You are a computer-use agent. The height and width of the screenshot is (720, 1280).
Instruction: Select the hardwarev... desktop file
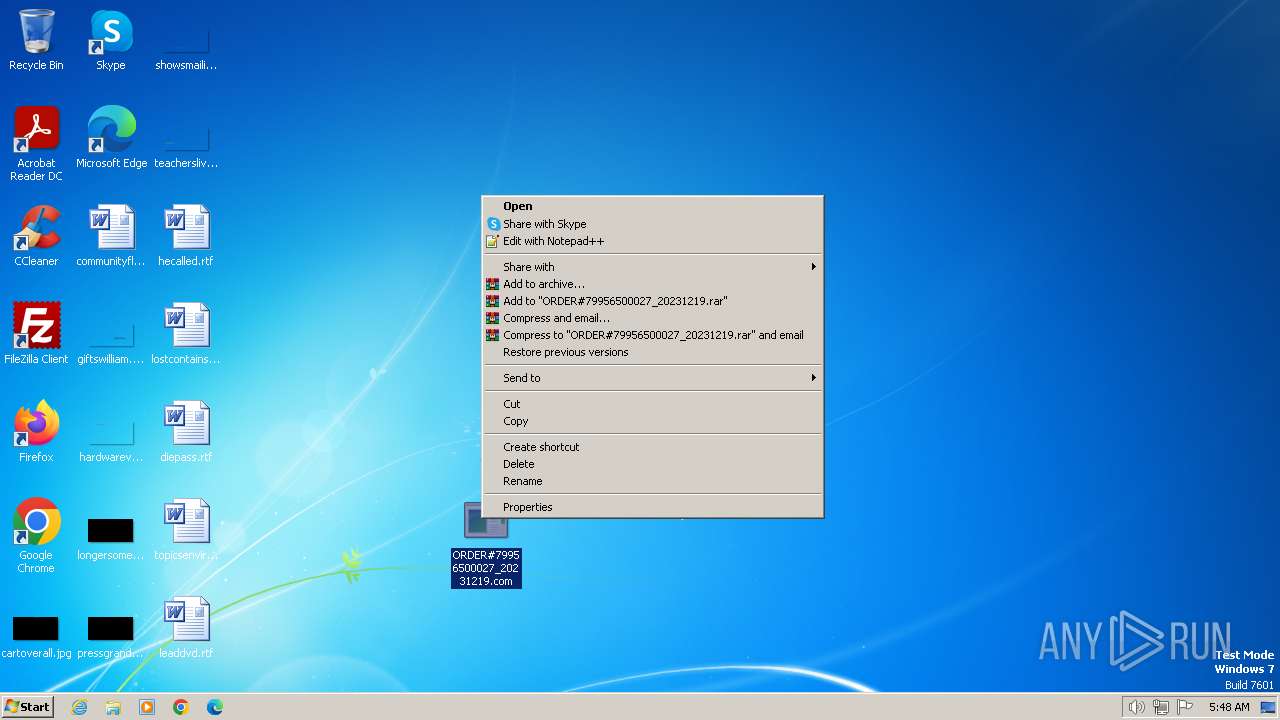pos(111,440)
